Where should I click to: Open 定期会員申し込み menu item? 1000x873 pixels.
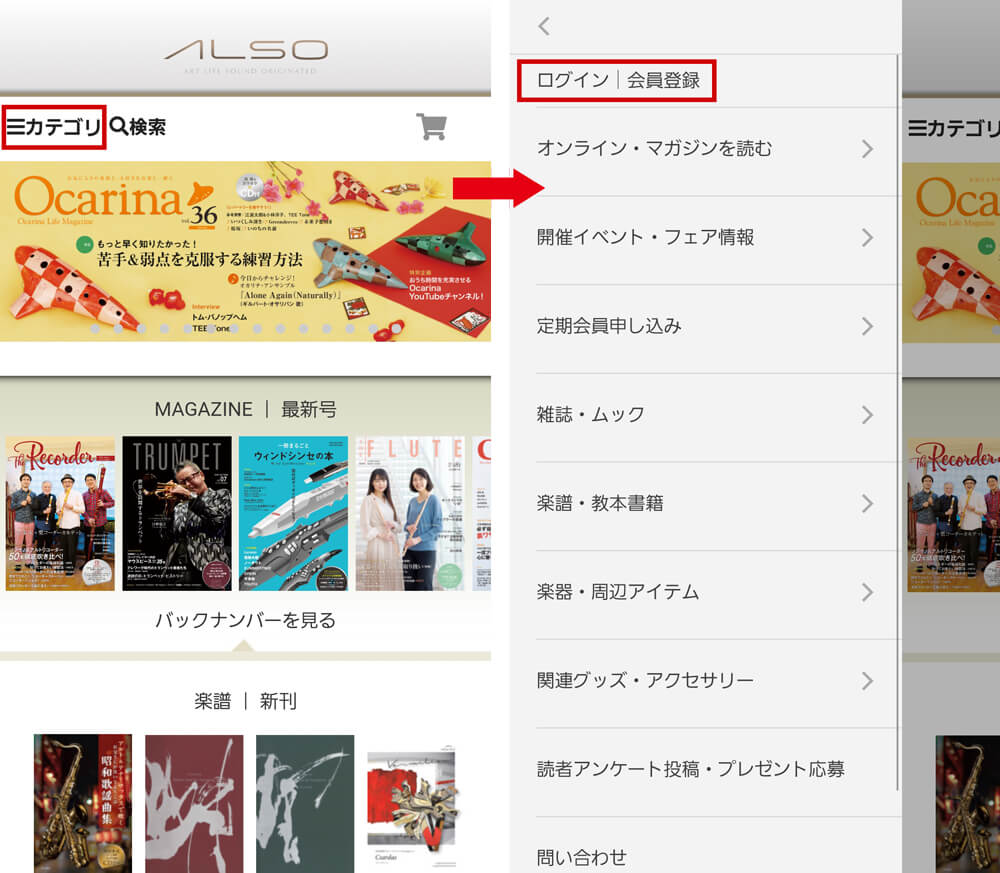coord(609,326)
